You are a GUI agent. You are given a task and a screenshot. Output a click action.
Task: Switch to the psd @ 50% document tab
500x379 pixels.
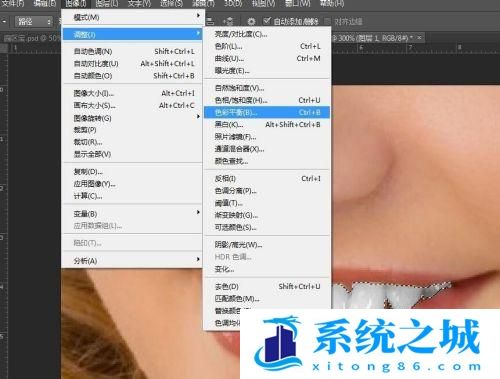(32, 38)
